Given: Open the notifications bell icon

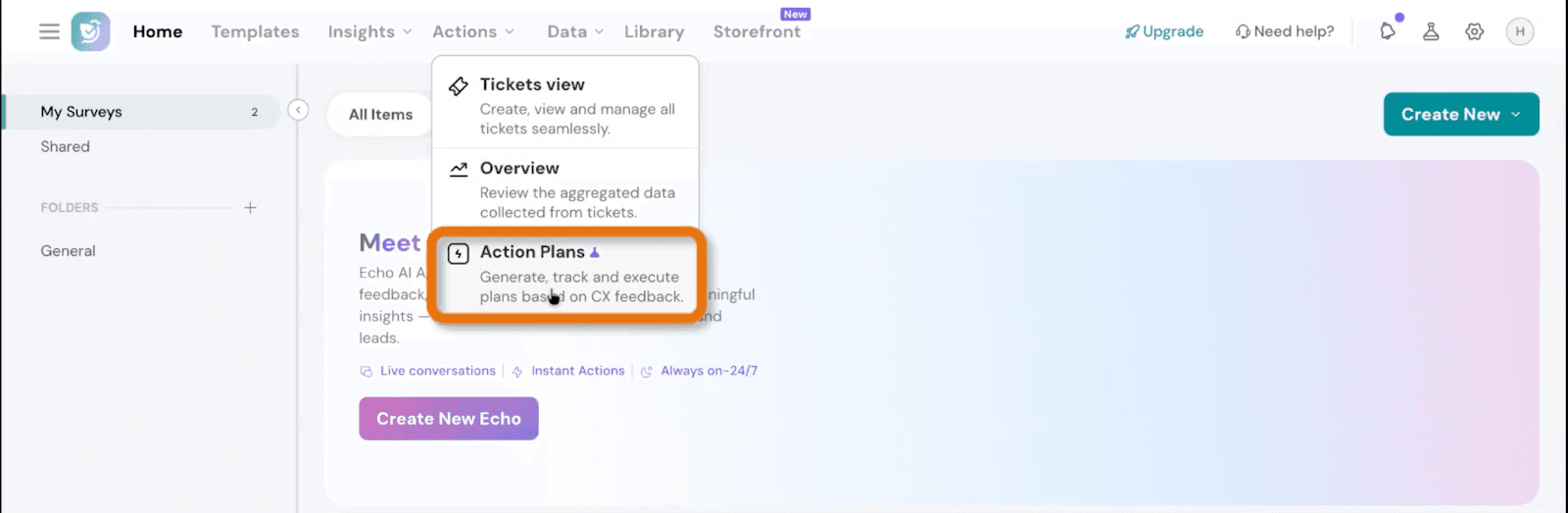Looking at the screenshot, I should 1388,31.
